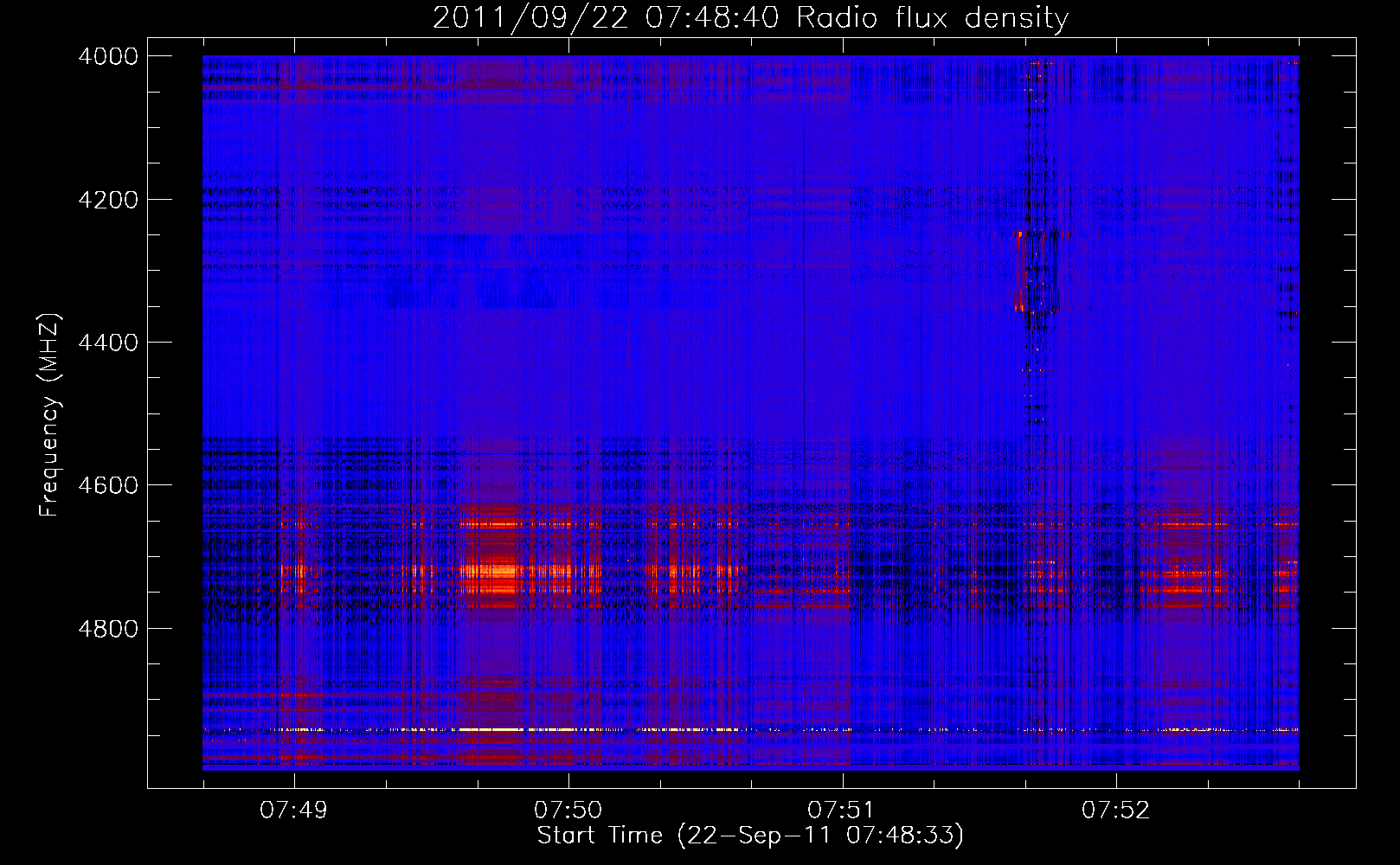Image resolution: width=1400 pixels, height=865 pixels.
Task: Click the 07:51 time axis label
Action: [x=842, y=810]
